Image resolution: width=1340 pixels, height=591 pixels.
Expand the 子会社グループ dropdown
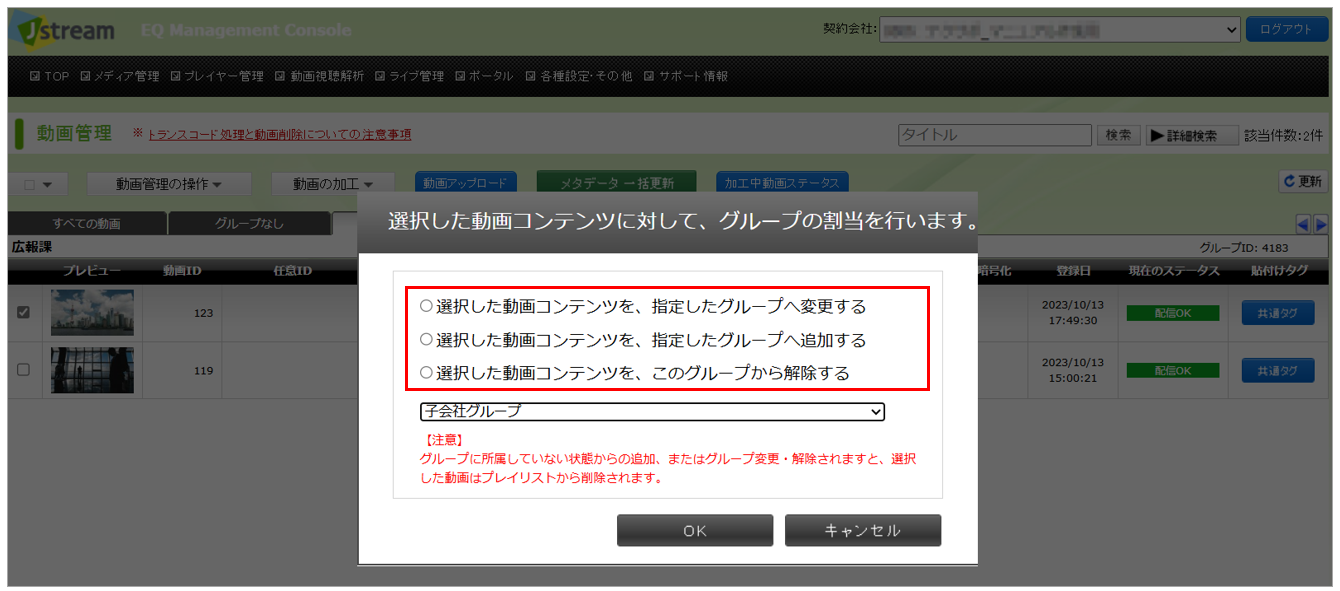pyautogui.click(x=652, y=411)
